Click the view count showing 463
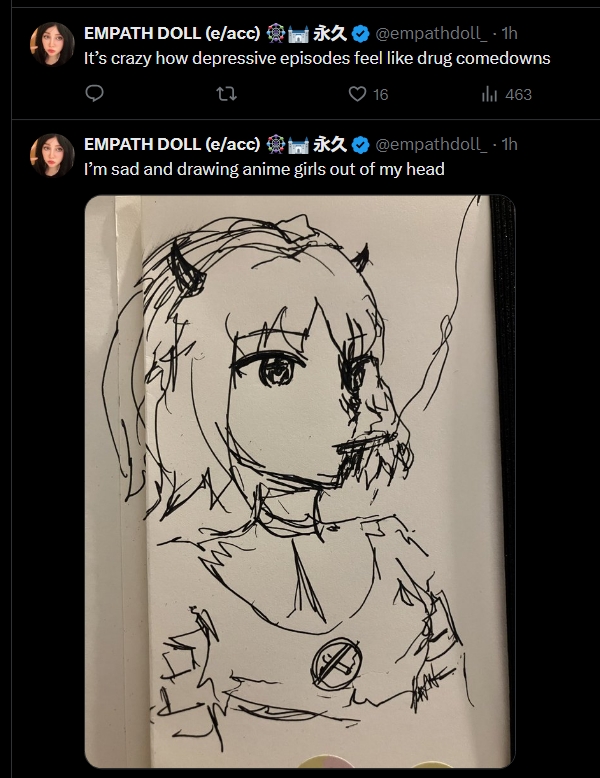Screen dimensions: 600x778 [x=518, y=94]
